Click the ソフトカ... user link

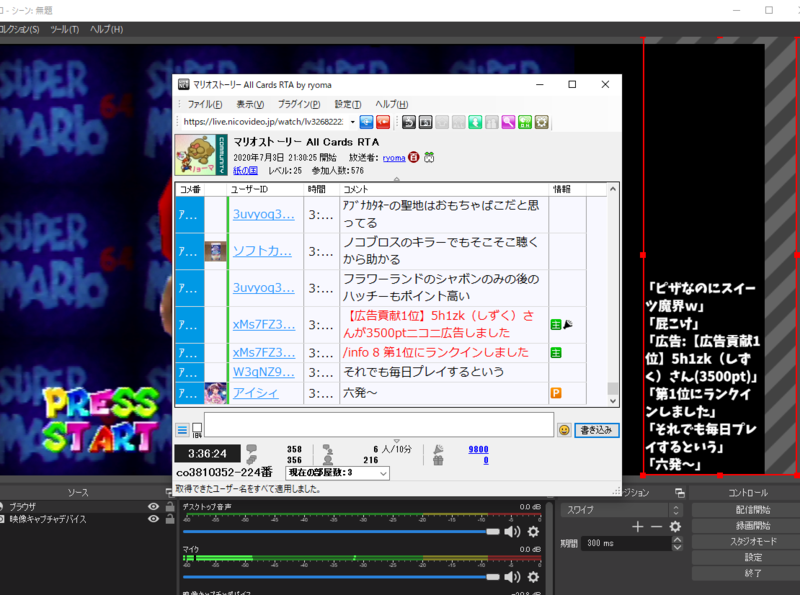pos(262,251)
